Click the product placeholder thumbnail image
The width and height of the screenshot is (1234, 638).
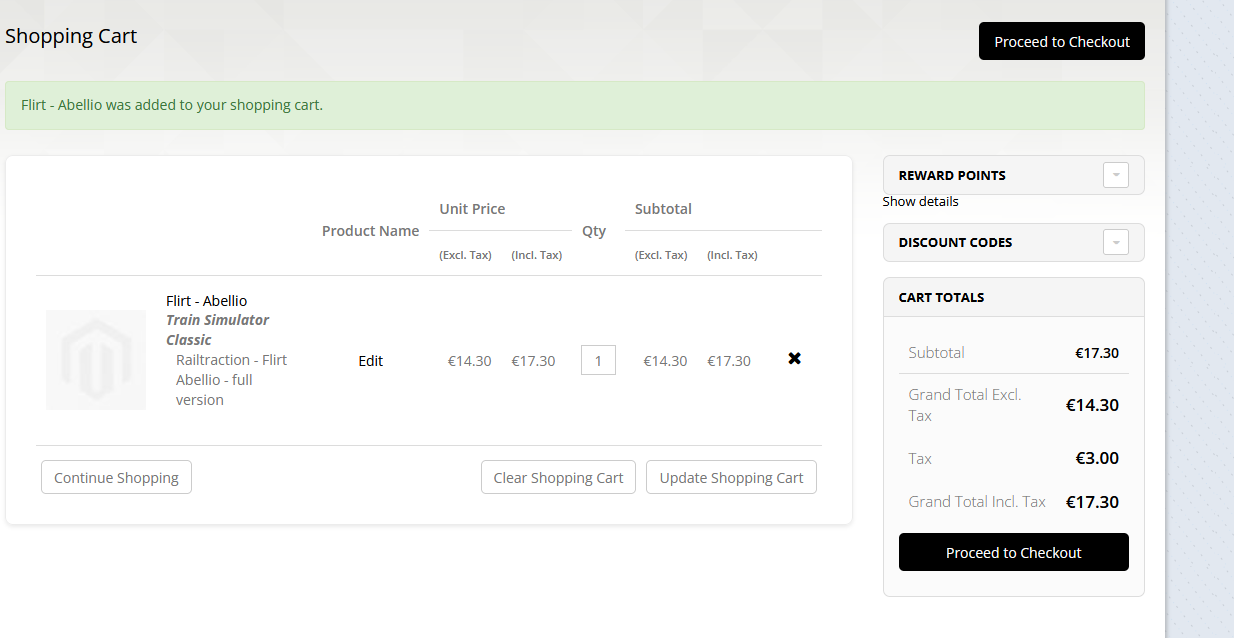click(x=96, y=360)
